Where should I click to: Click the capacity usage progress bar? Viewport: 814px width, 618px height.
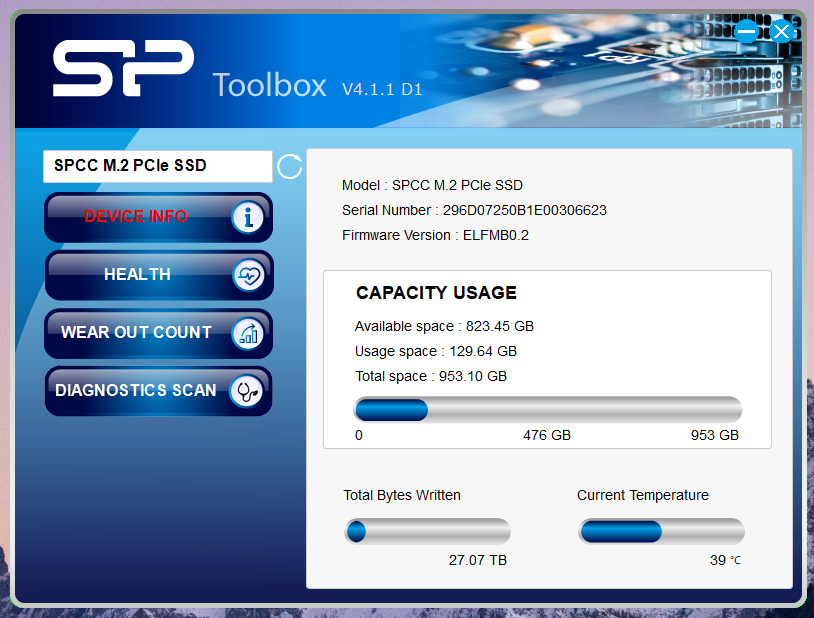click(x=548, y=410)
